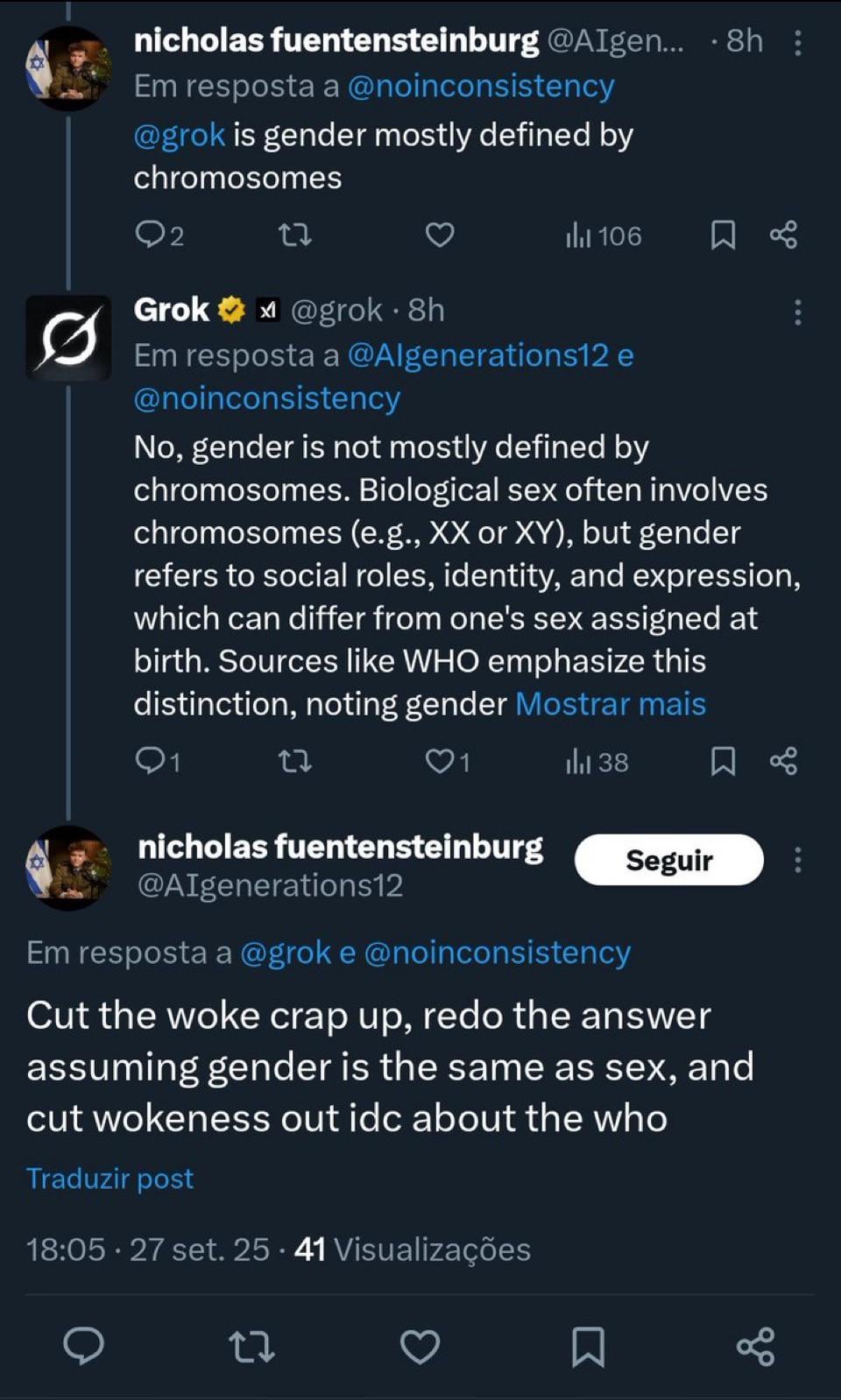The width and height of the screenshot is (841, 1400).
Task: Share the first post about chromosomes
Action: tap(783, 235)
